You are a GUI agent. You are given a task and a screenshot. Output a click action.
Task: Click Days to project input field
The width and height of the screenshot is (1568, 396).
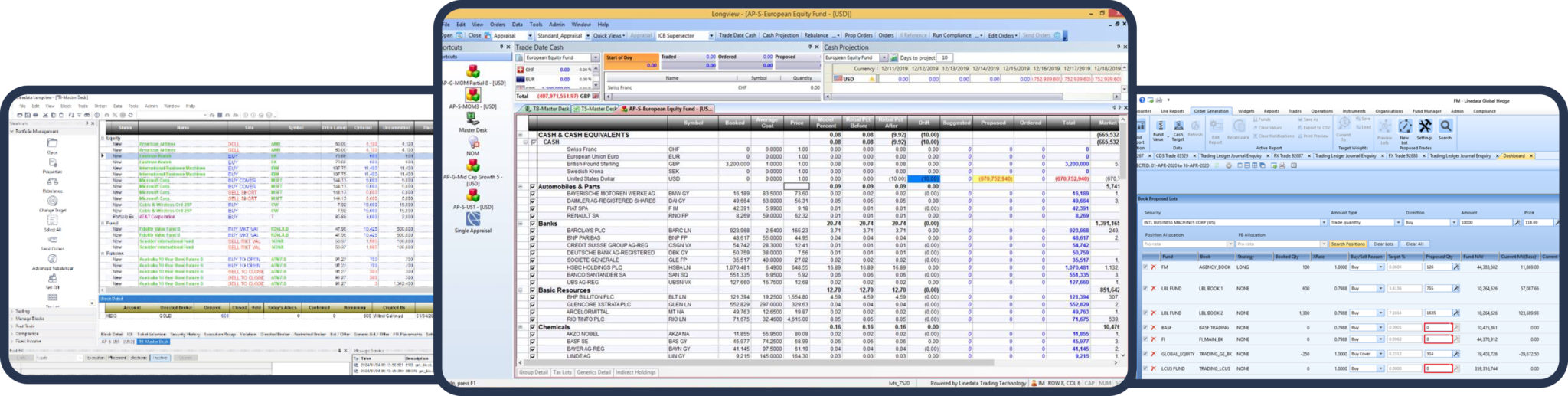(945, 57)
